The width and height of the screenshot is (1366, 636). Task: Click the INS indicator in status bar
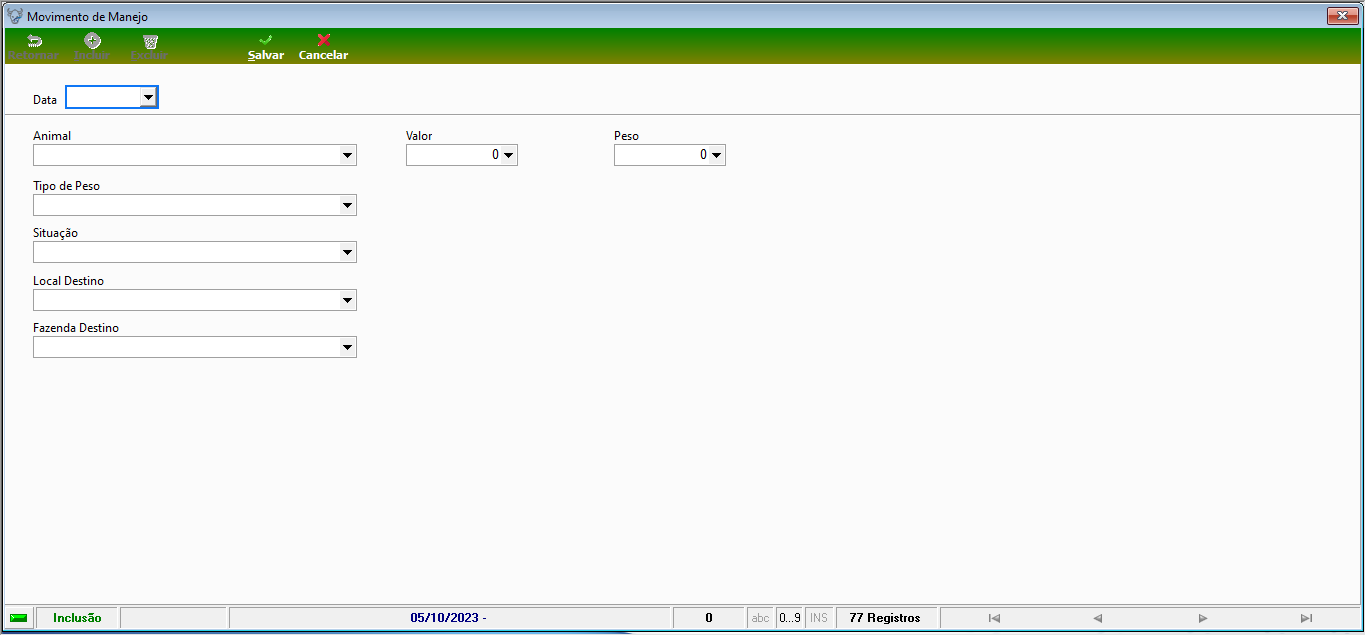coord(819,618)
